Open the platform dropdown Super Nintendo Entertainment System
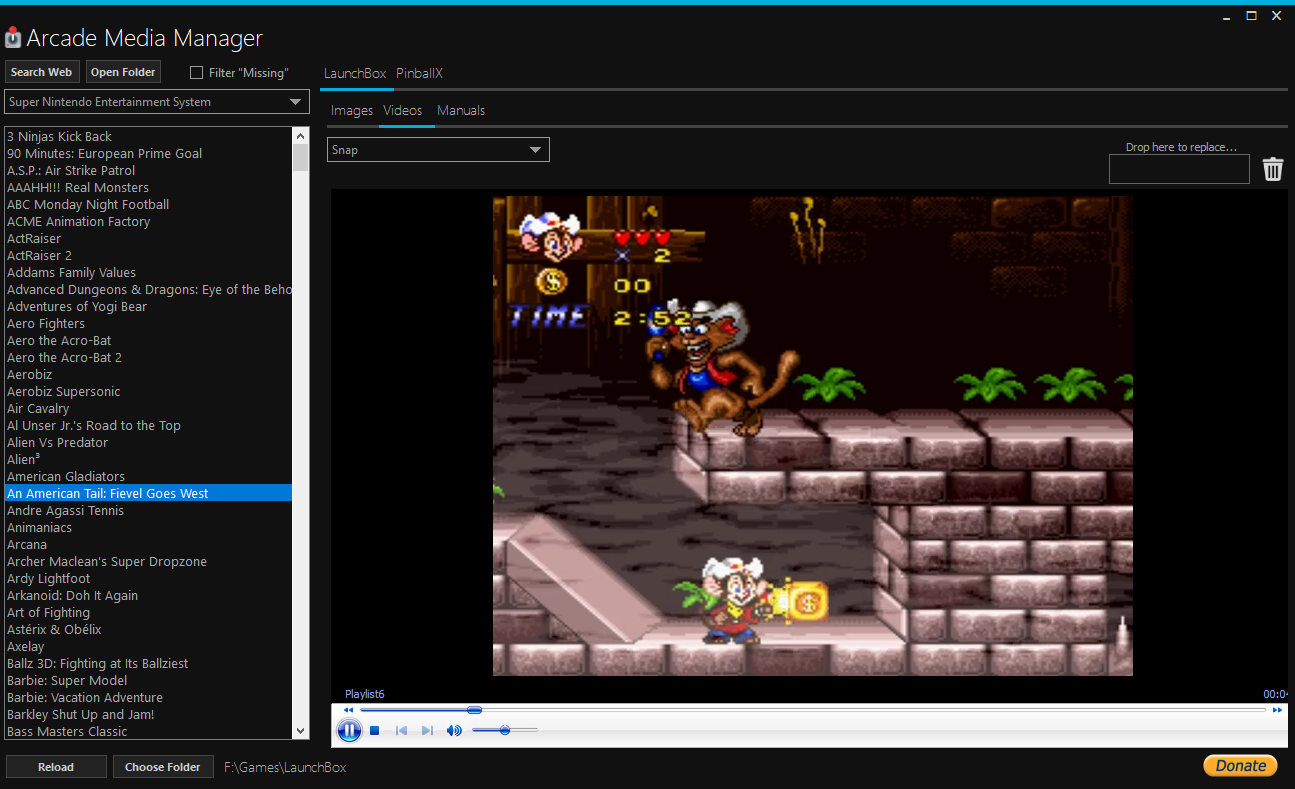This screenshot has height=789, width=1295. 157,102
